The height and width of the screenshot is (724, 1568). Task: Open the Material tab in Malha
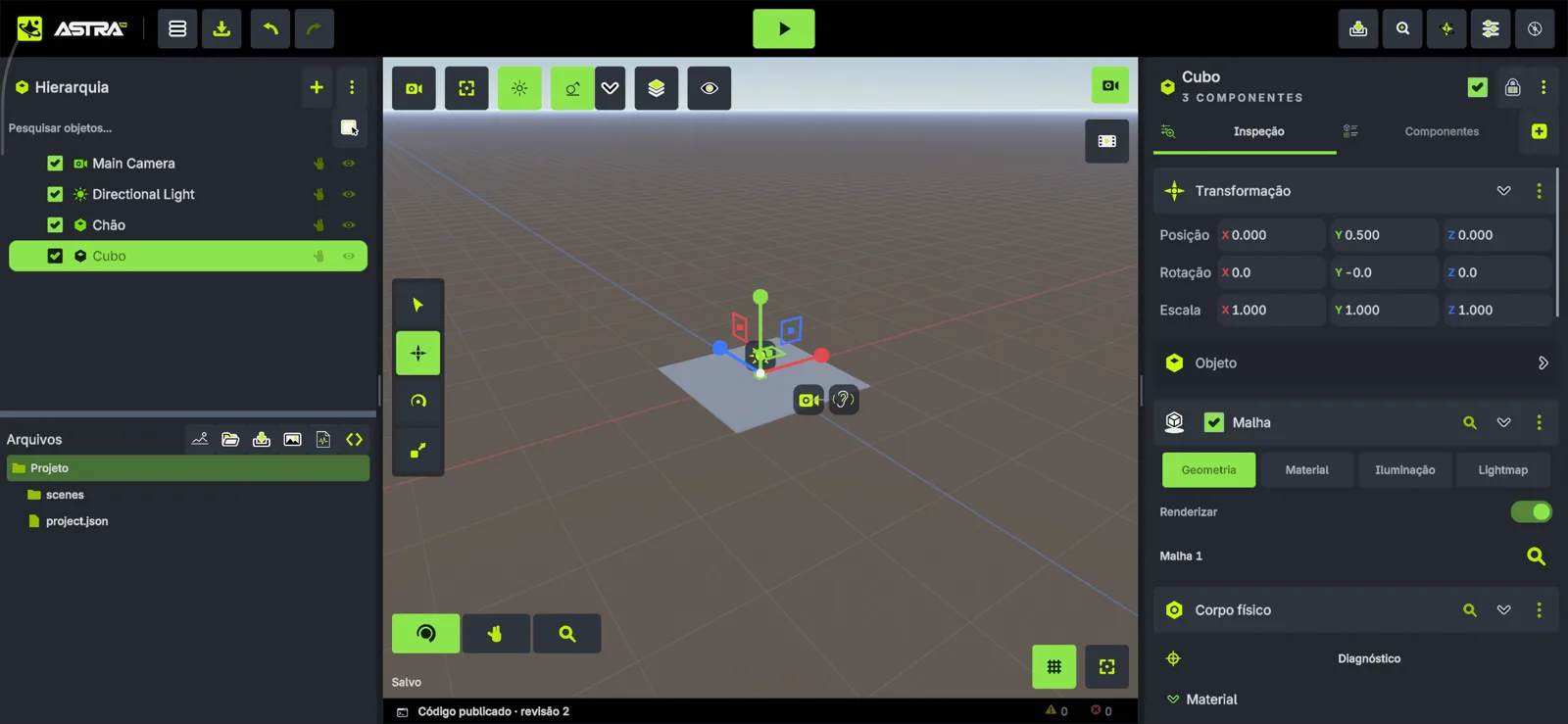[1307, 470]
